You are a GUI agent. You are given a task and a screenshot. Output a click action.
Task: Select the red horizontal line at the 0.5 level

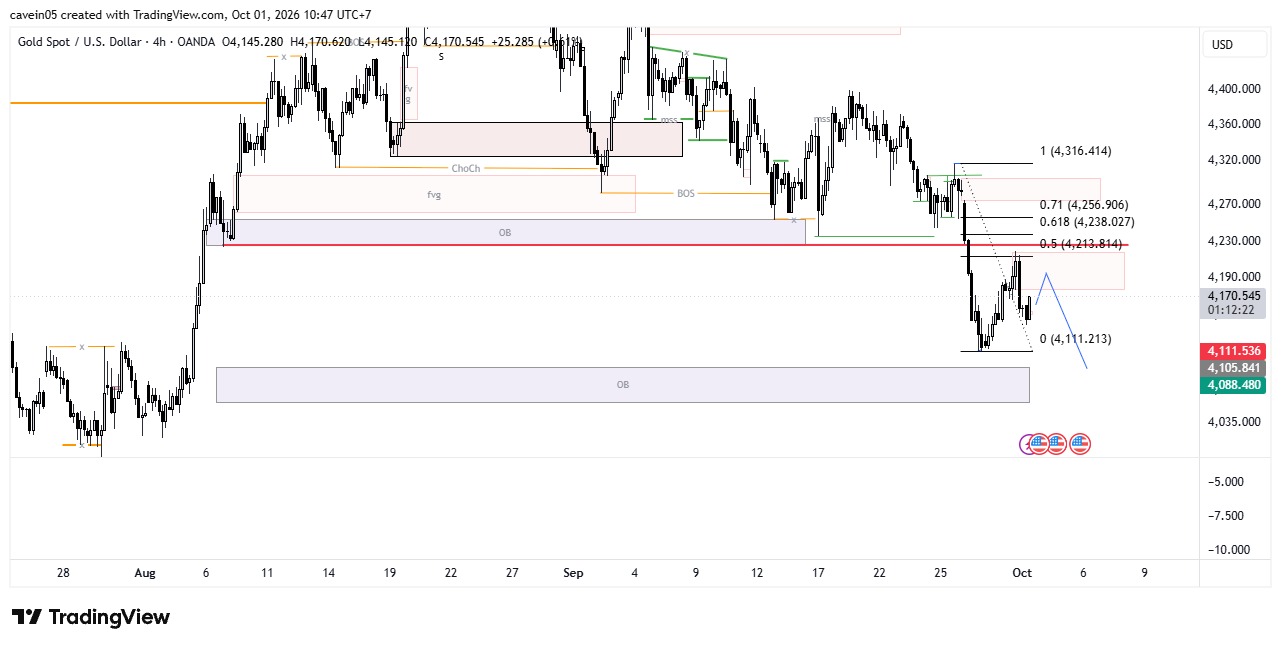(676, 245)
